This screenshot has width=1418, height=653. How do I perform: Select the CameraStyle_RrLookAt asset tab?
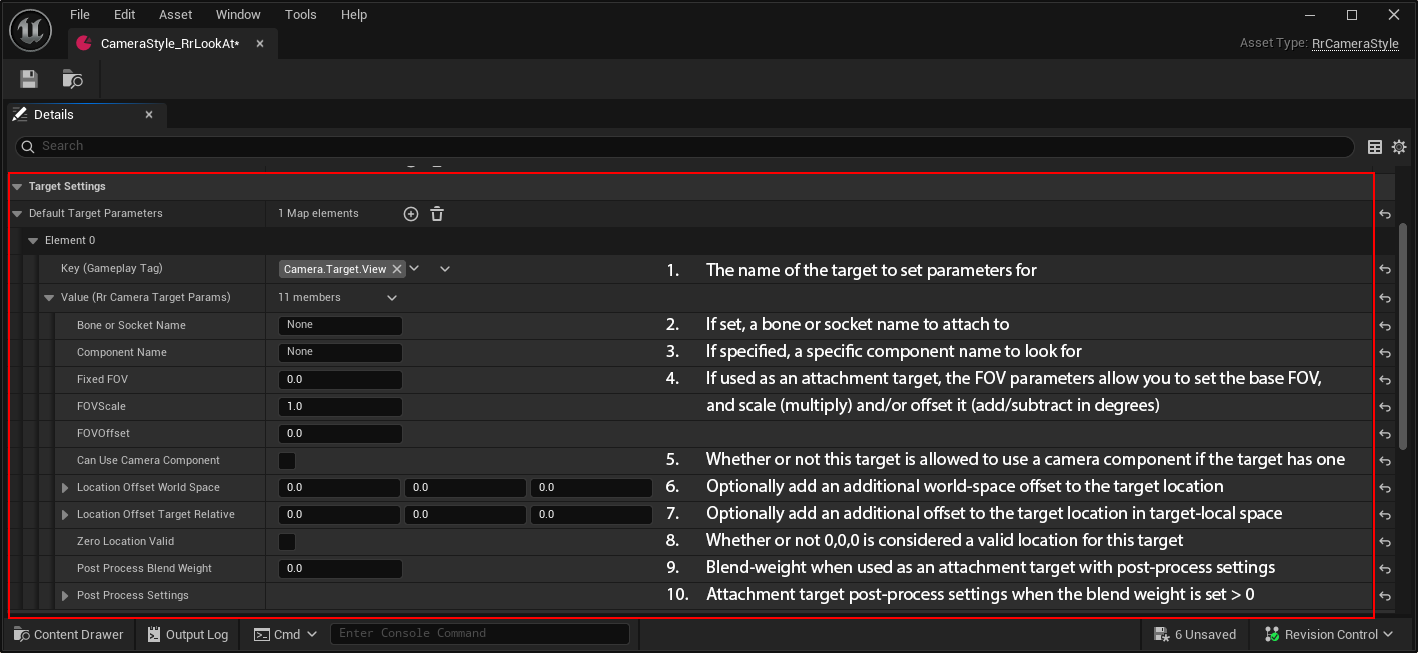click(x=172, y=44)
